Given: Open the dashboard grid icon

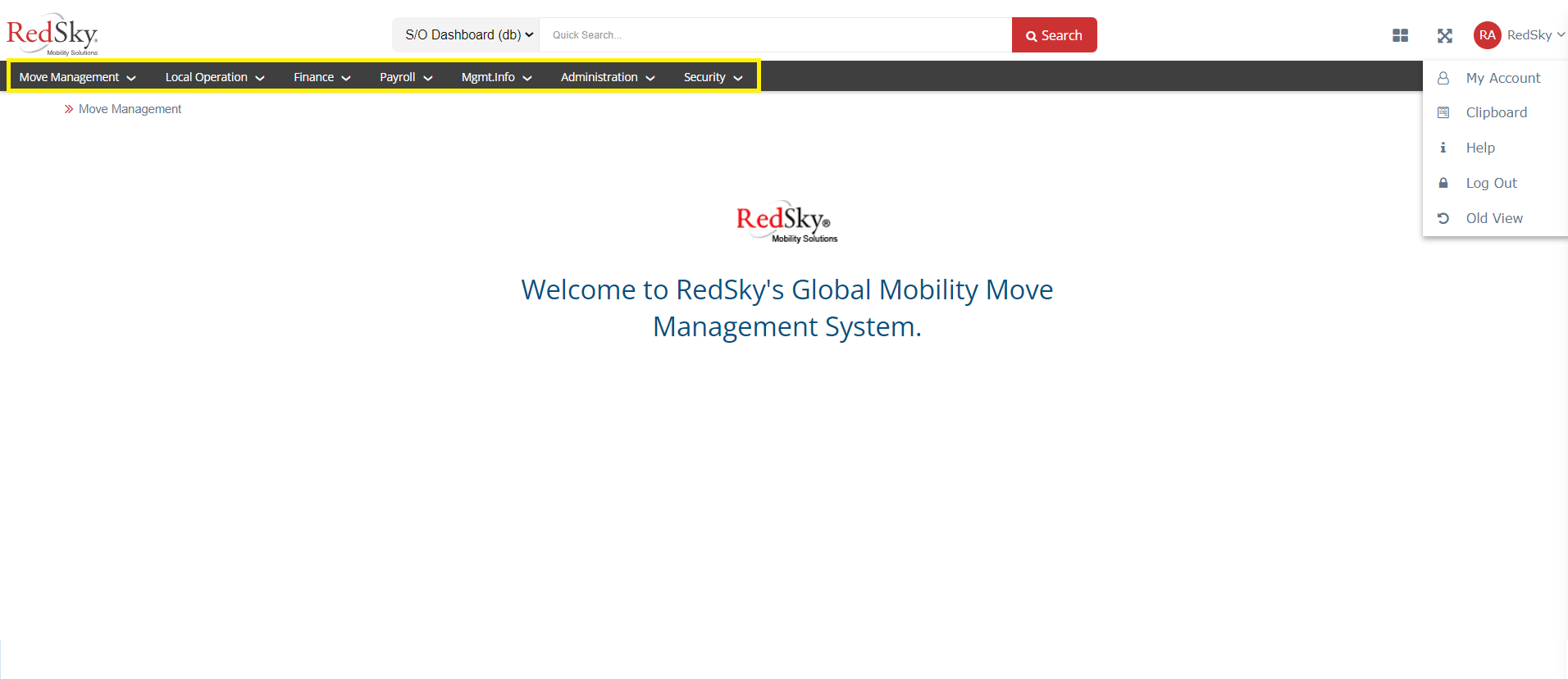Looking at the screenshot, I should coord(1400,35).
